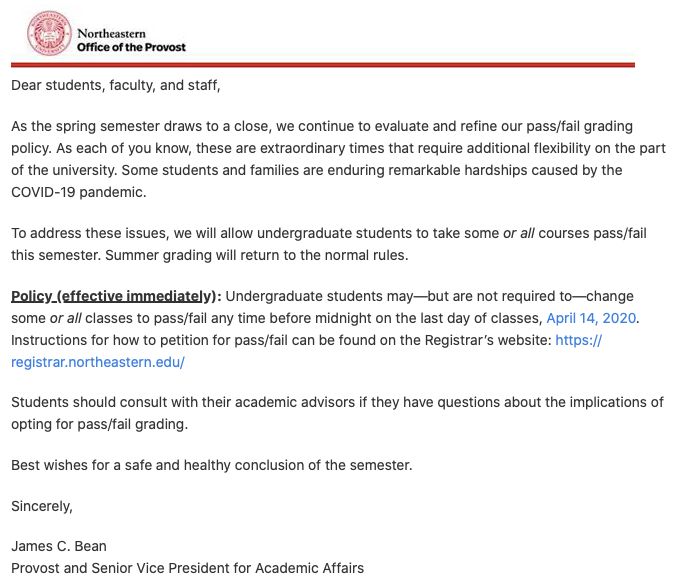Click the "To address these issues" sentence start
The image size is (682, 582).
tap(90, 233)
